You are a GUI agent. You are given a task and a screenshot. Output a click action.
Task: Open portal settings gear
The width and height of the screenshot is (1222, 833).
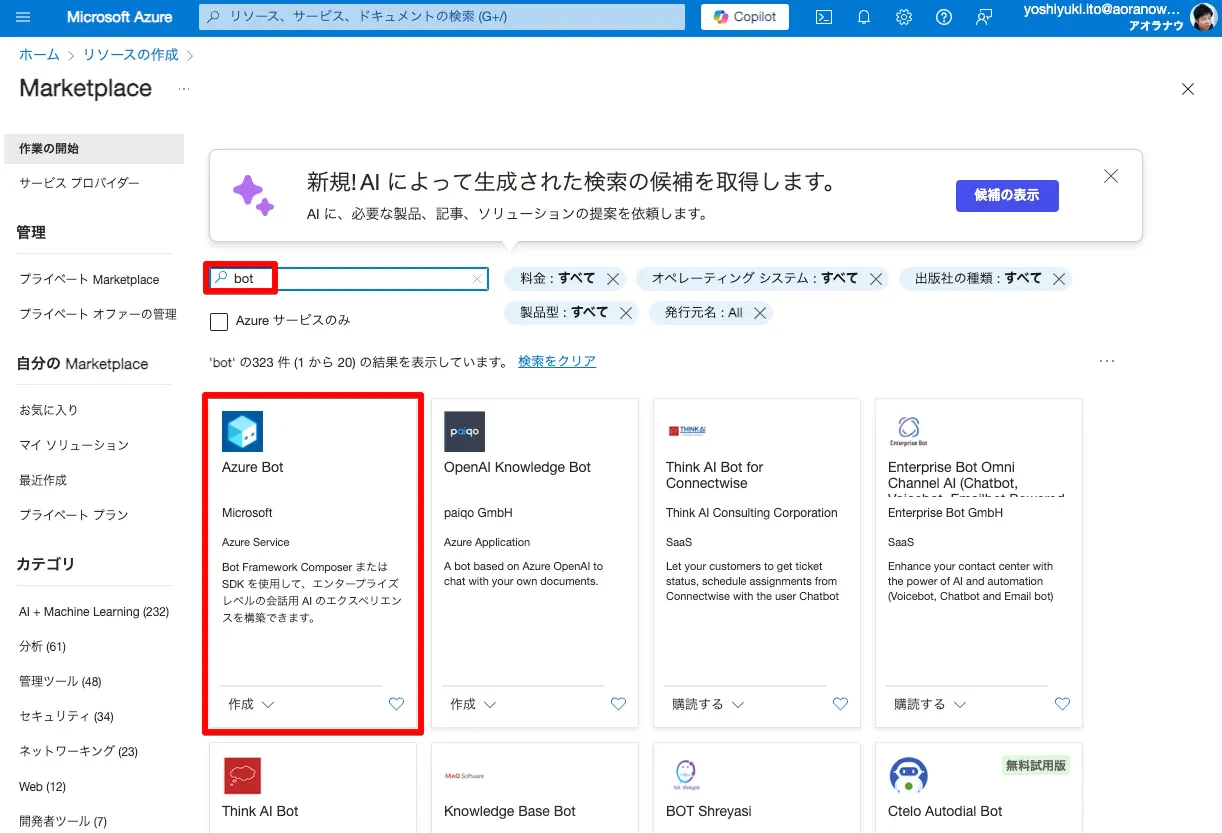click(x=904, y=17)
